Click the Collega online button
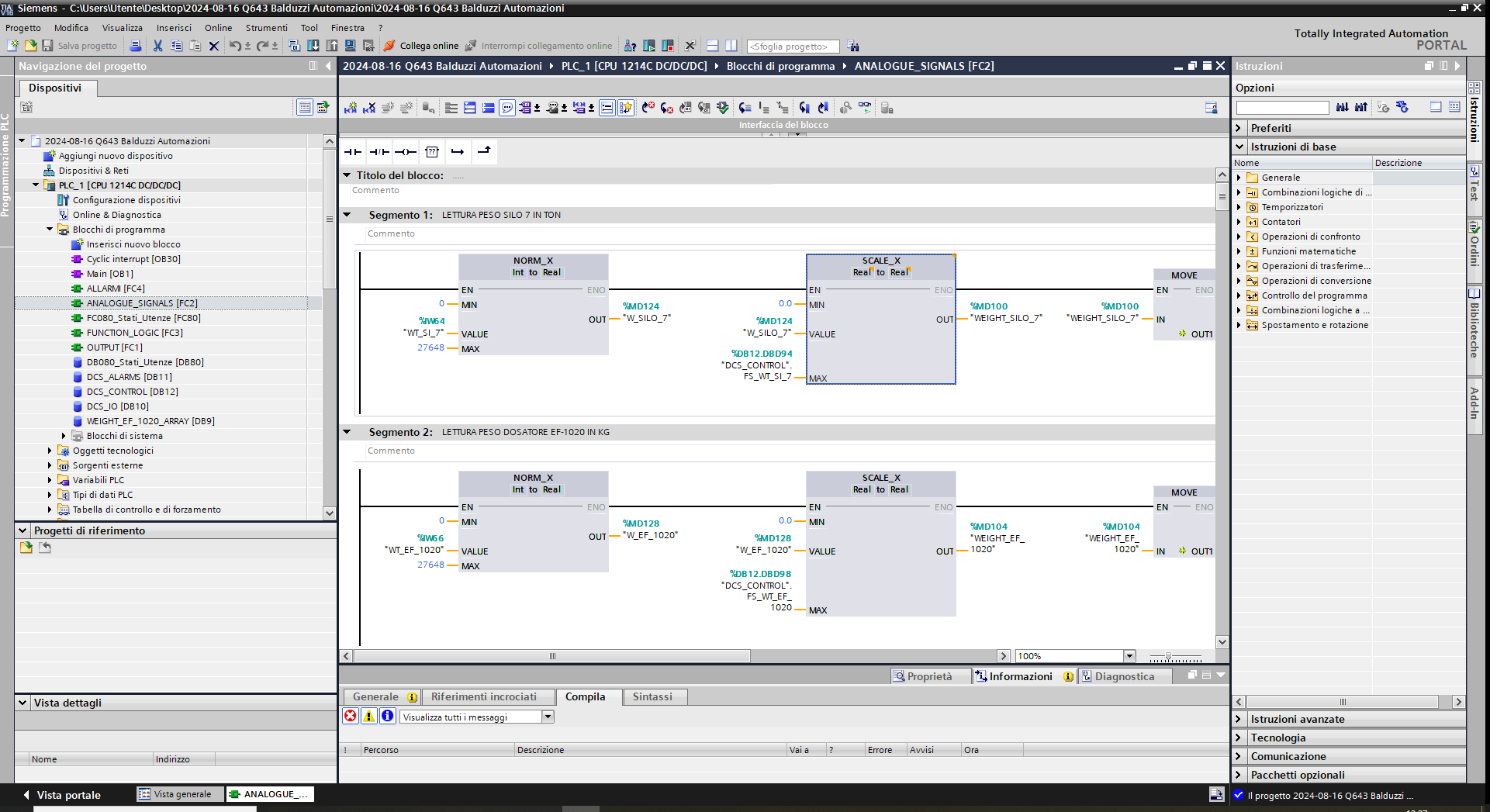Screen dimensions: 1490x812 pos(421,46)
